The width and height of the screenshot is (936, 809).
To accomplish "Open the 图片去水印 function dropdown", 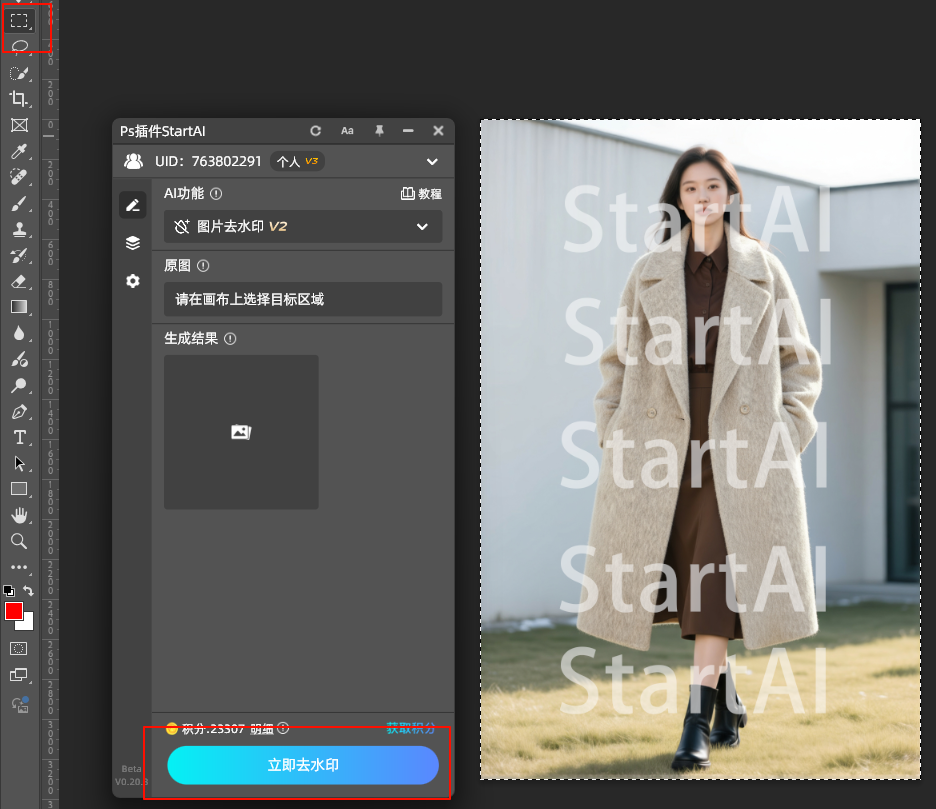I will (x=303, y=227).
